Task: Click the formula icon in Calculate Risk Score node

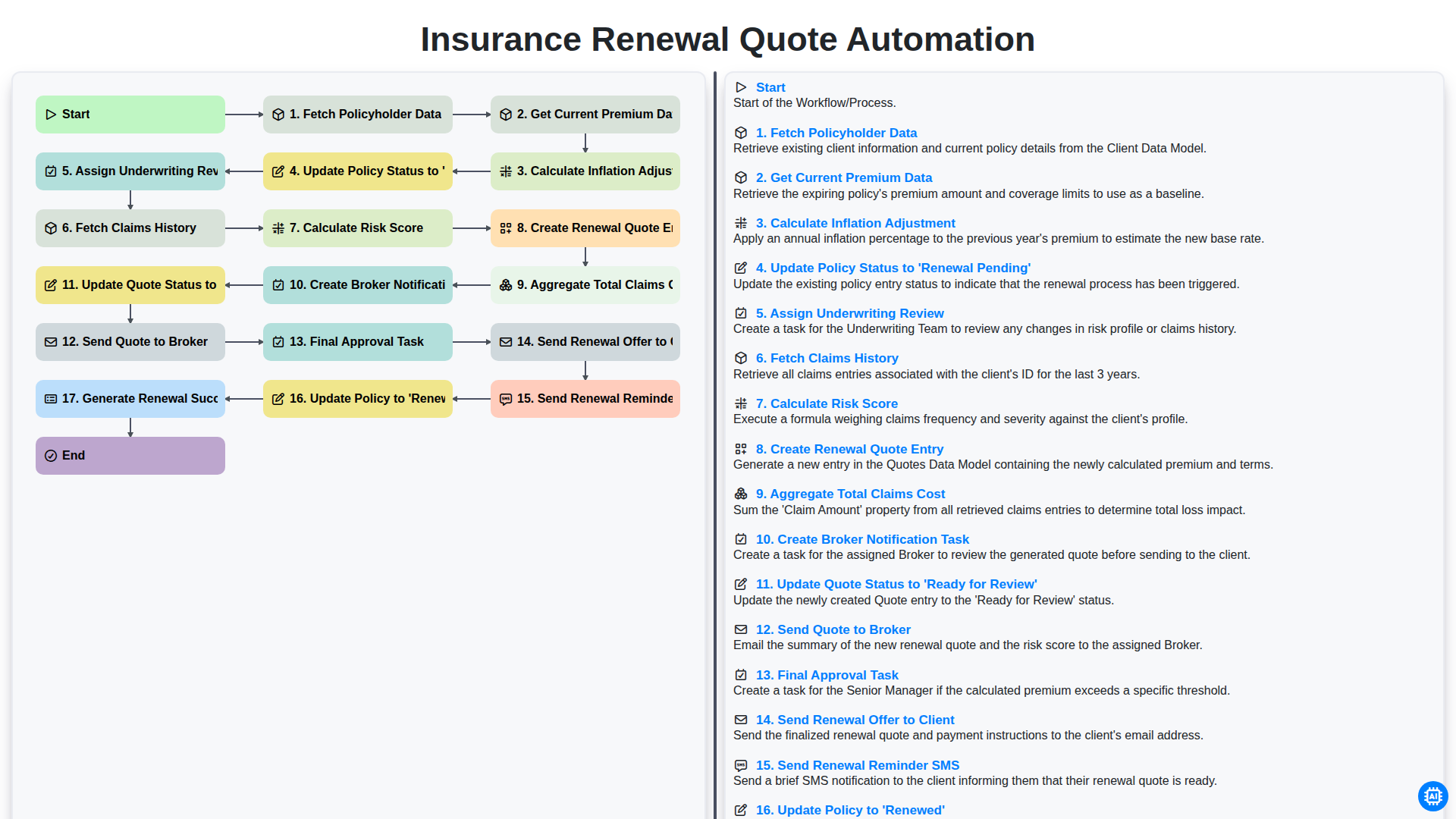Action: (278, 228)
